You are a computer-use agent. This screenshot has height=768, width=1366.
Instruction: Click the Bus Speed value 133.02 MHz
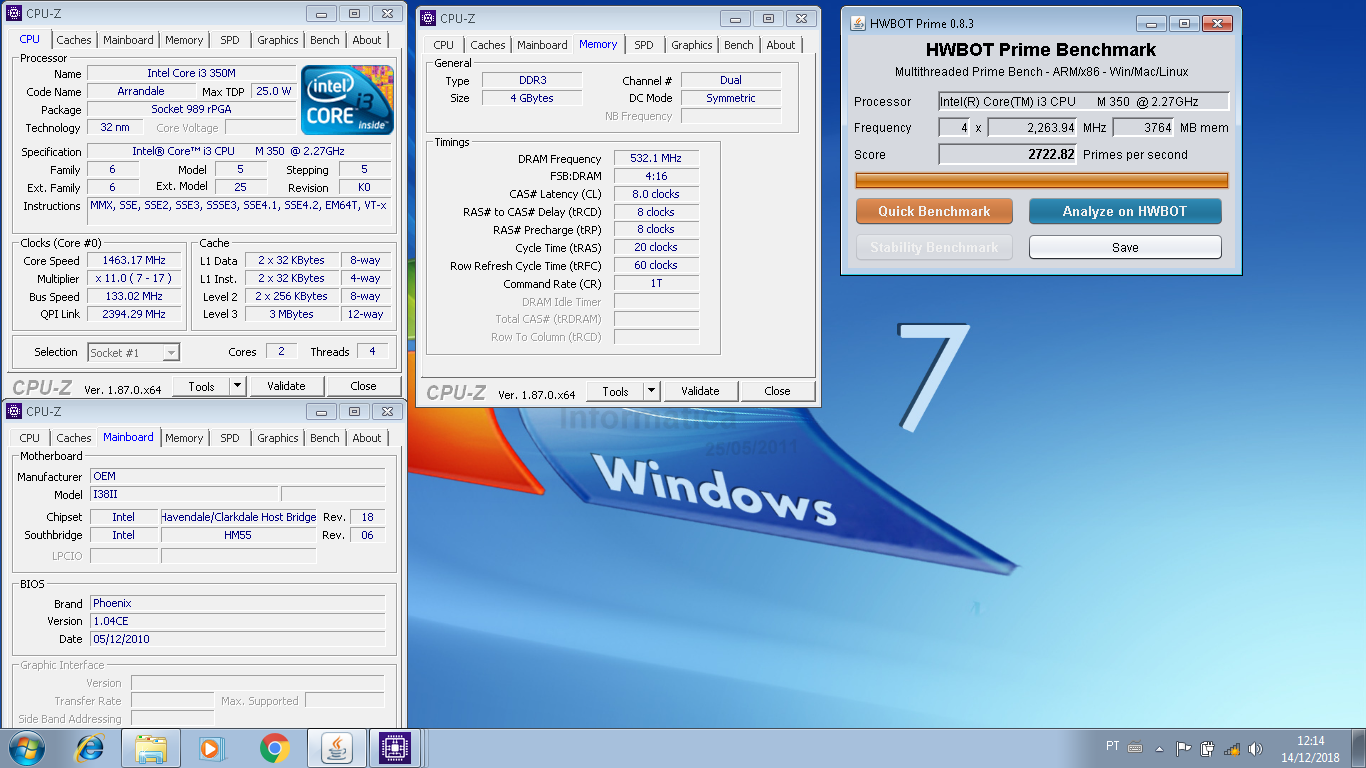[134, 296]
